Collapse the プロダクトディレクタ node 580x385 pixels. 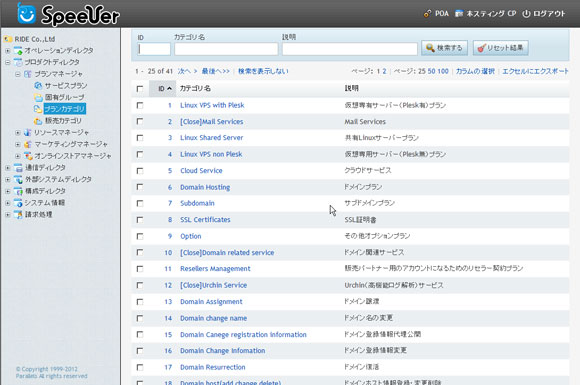tap(8, 63)
